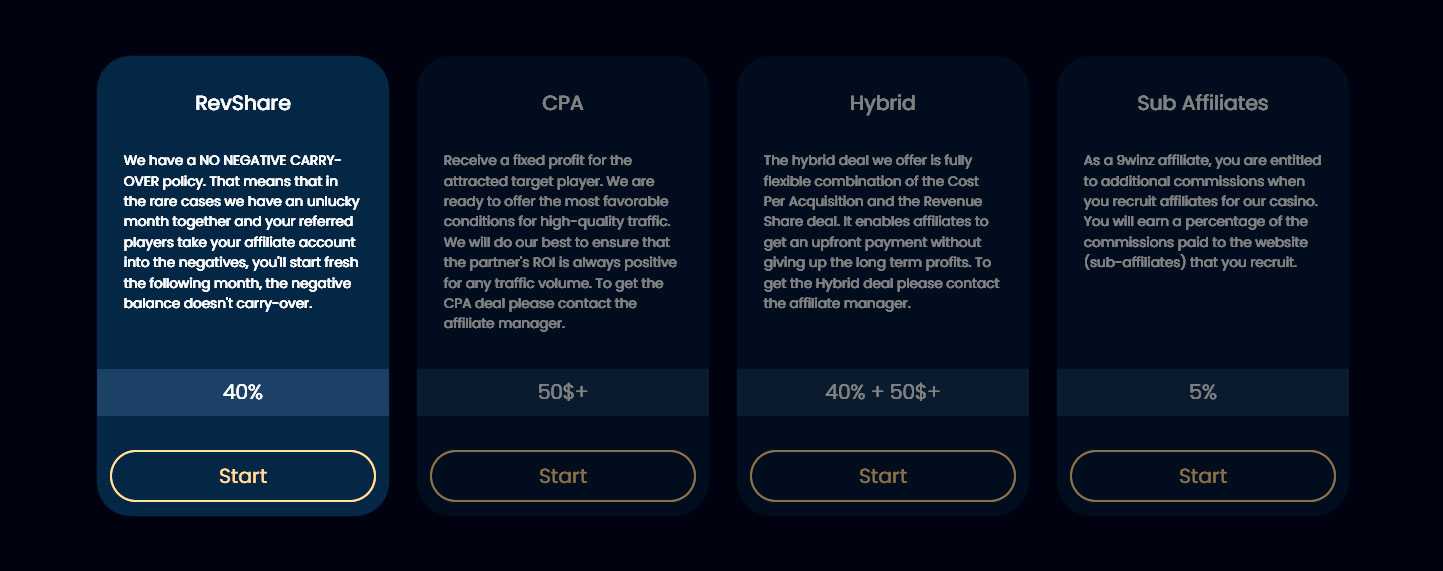Click the 5% Sub Affiliates rate

click(x=1203, y=392)
